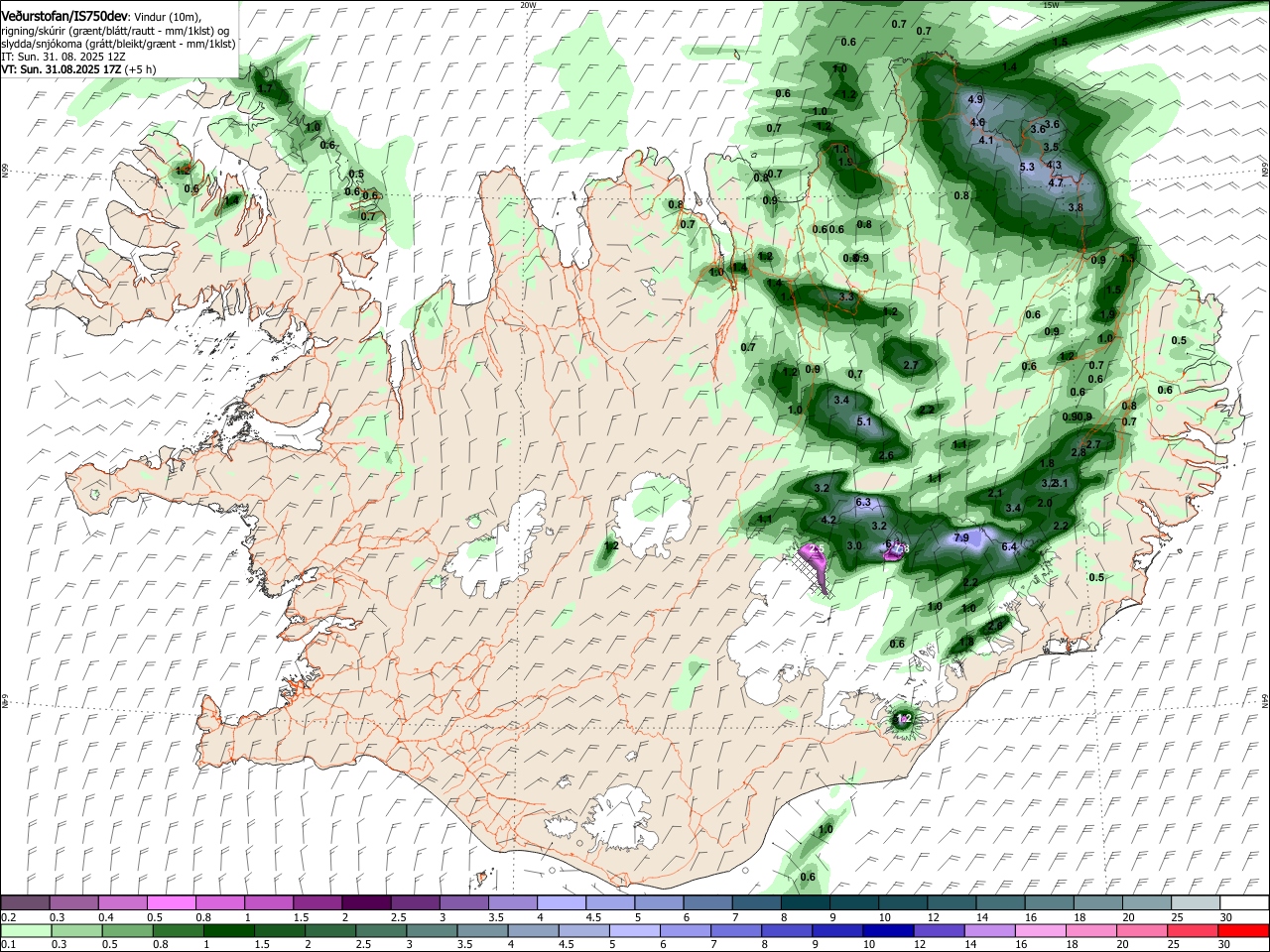Click the 2.8 precipitation value
Image resolution: width=1270 pixels, height=952 pixels.
[1079, 453]
